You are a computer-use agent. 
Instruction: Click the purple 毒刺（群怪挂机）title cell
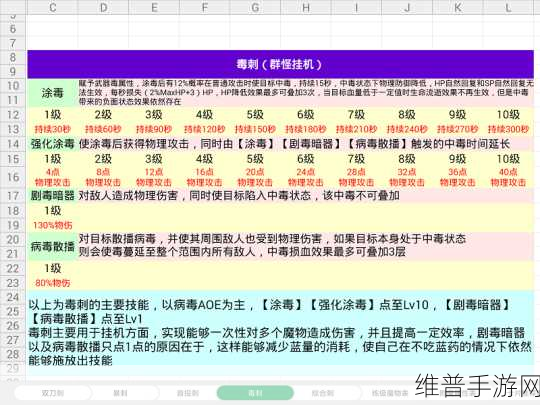(280, 64)
